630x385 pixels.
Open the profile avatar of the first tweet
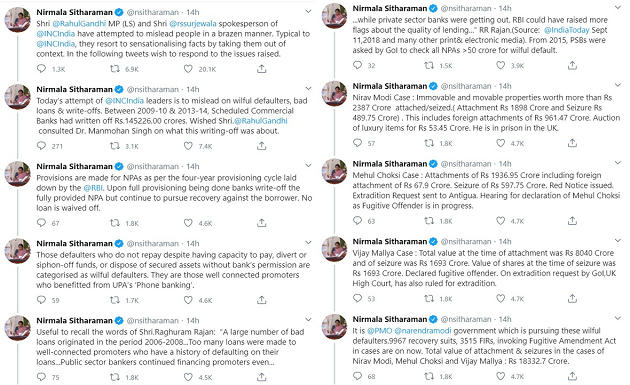(x=17, y=19)
